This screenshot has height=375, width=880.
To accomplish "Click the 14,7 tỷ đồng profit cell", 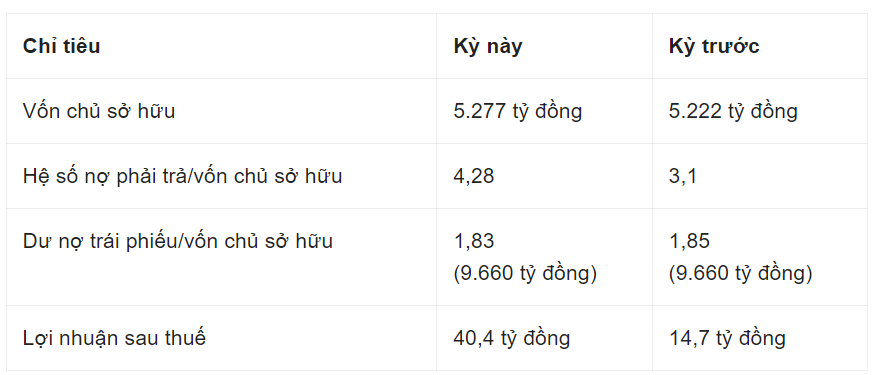I will tap(727, 338).
